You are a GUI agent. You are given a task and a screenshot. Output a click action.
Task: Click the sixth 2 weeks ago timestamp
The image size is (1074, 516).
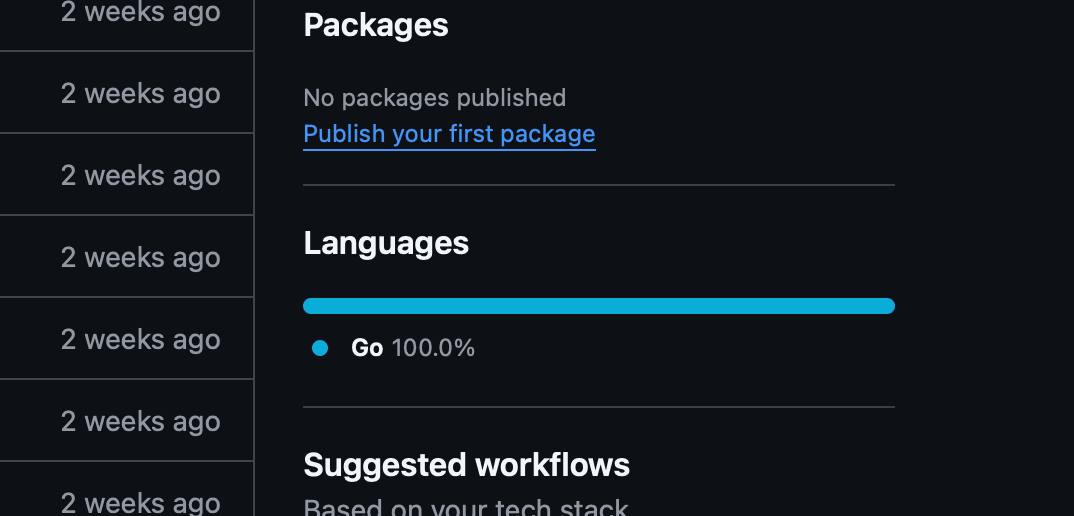point(140,422)
